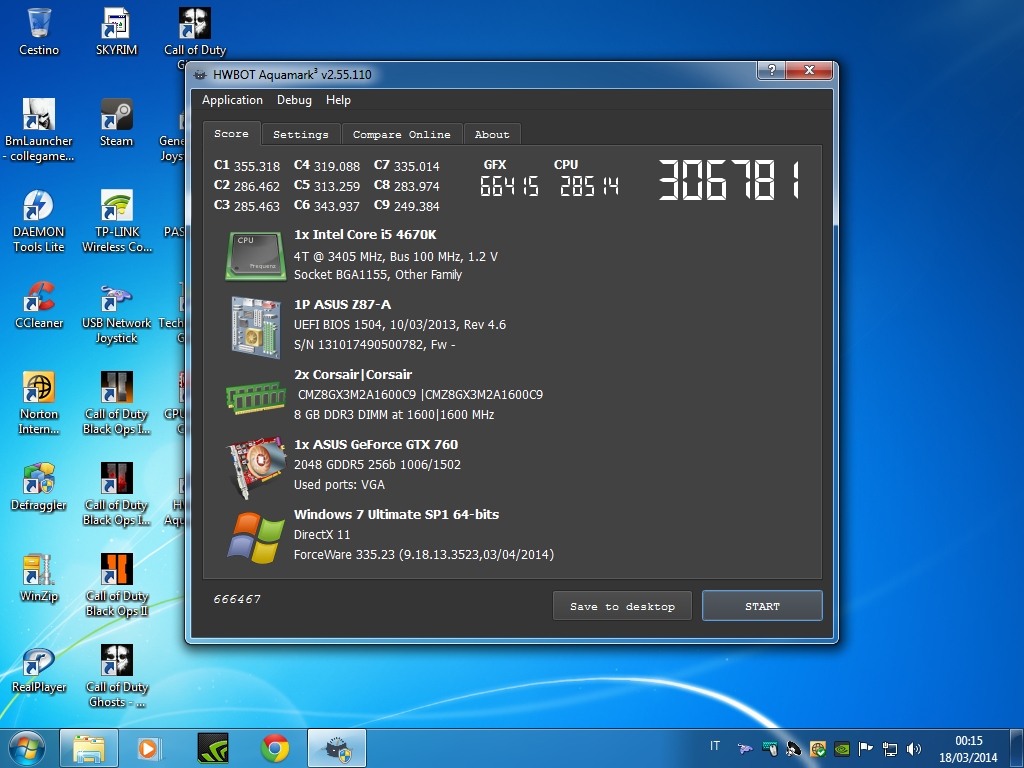1024x768 pixels.
Task: Switch to the Compare Online tab
Action: point(402,134)
